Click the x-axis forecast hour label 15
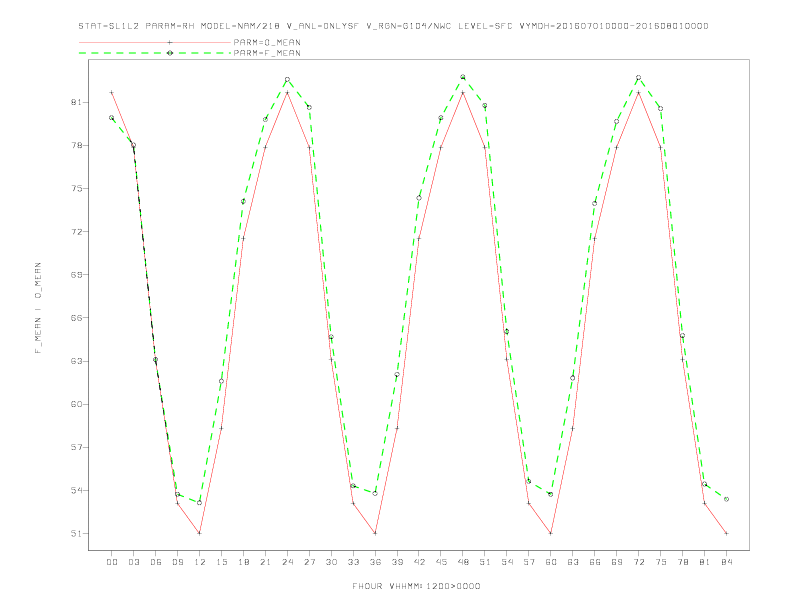This screenshot has height=612, width=792. tap(221, 562)
